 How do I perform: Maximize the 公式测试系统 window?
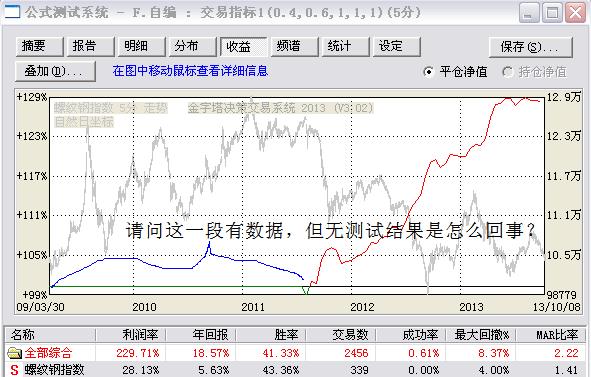click(x=552, y=12)
